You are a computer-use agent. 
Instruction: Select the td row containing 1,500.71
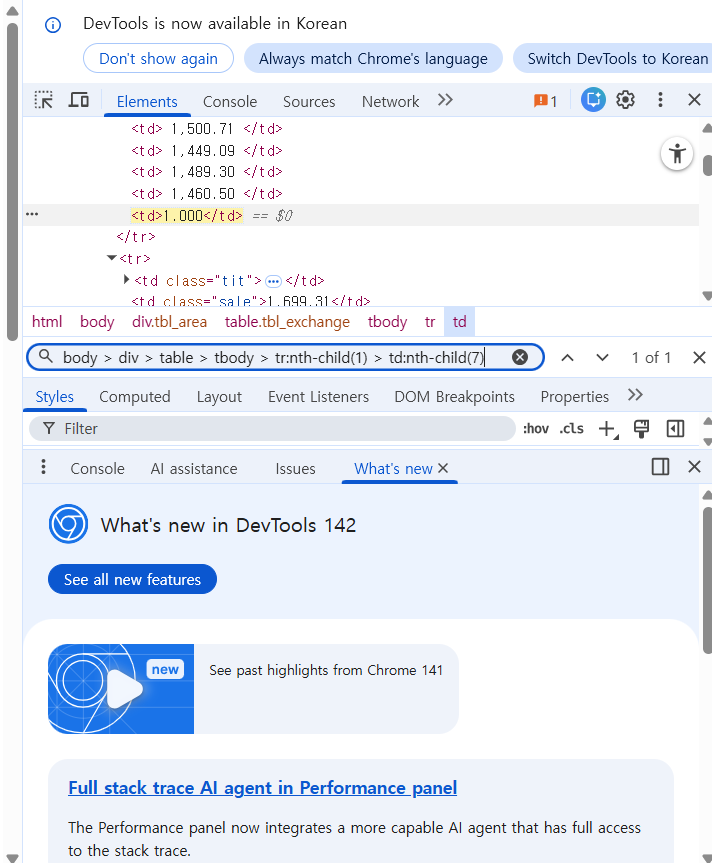(207, 129)
